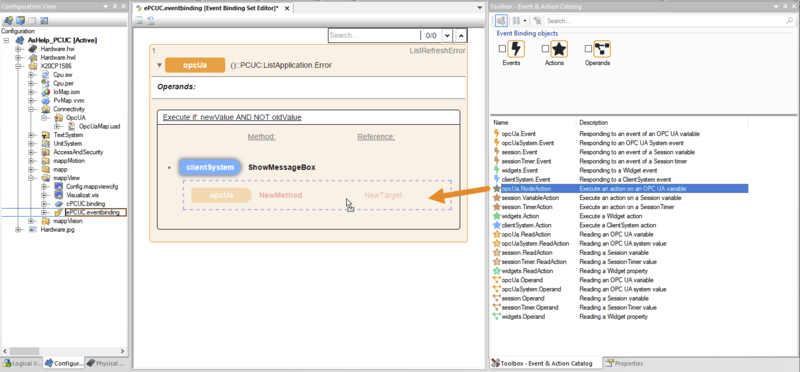Click the widgets.Operand green icon

[x=497, y=316]
